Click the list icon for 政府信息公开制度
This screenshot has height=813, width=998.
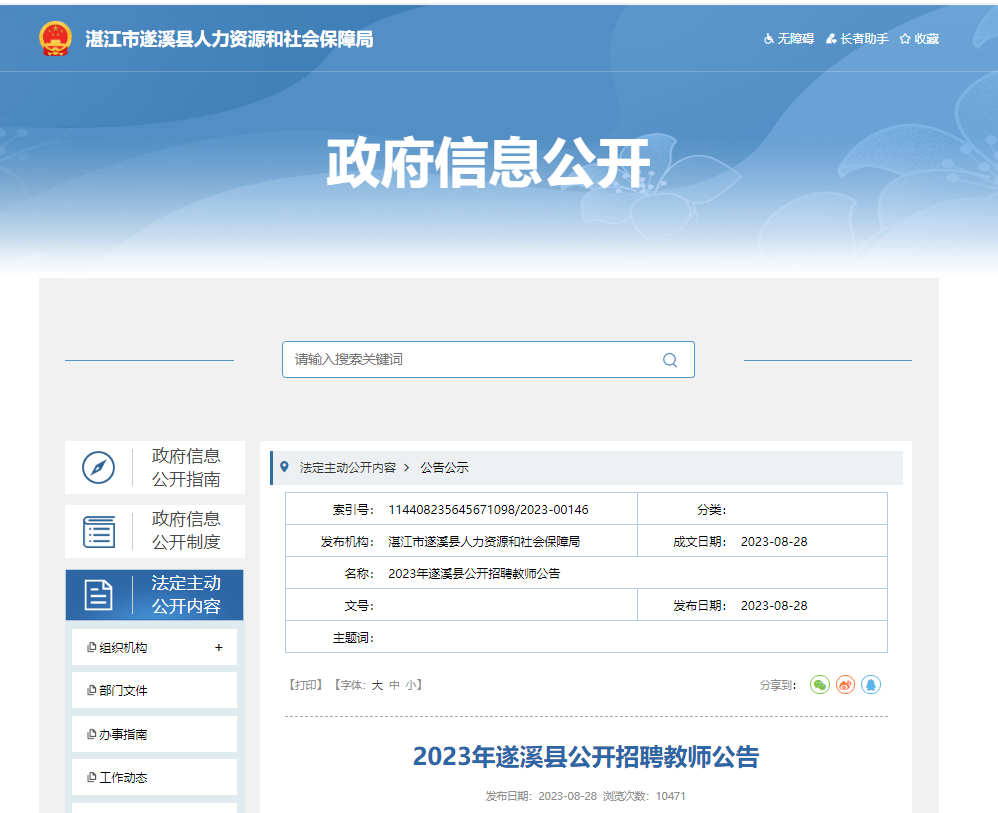point(98,531)
